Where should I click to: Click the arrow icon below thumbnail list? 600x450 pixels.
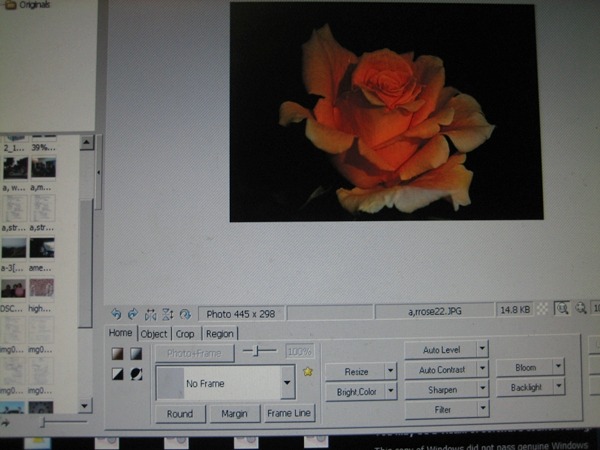point(5,422)
